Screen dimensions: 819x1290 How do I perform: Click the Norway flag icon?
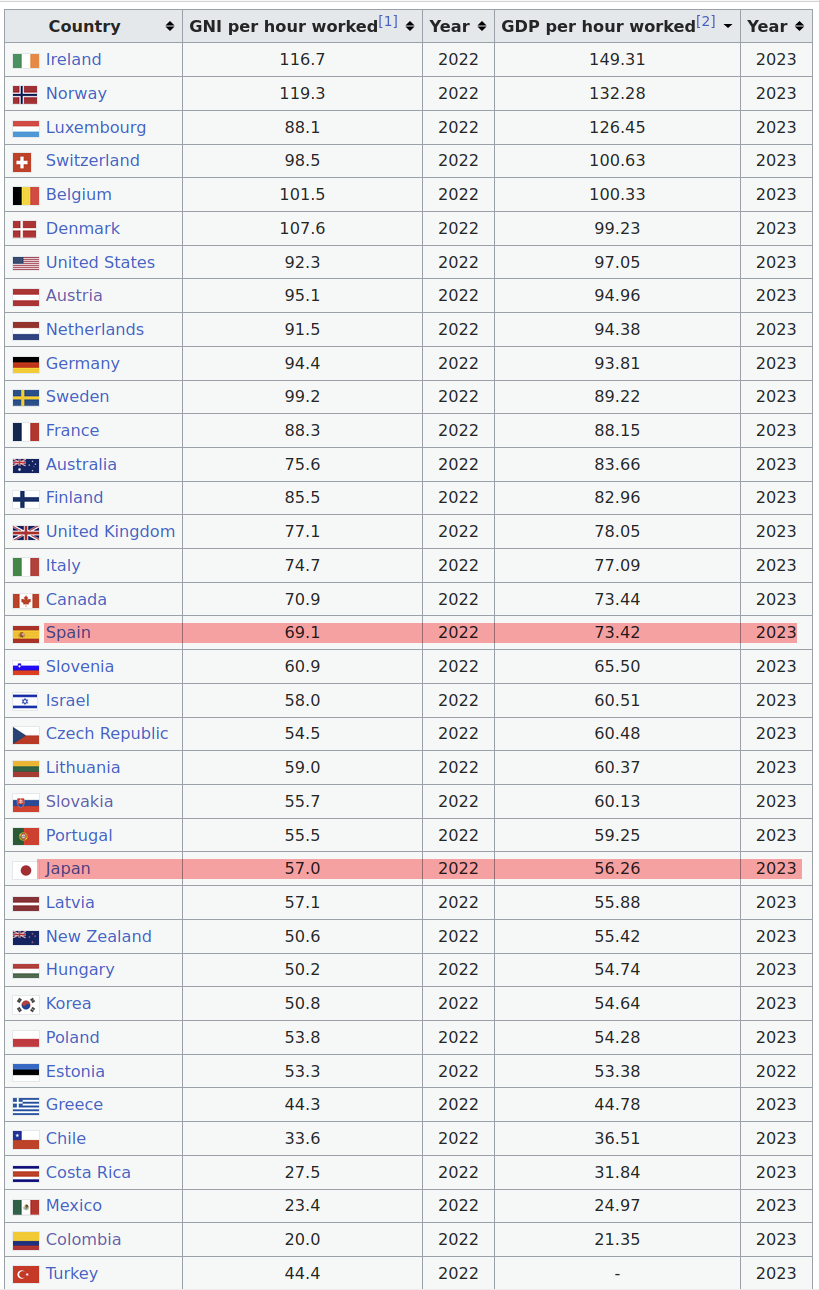point(26,94)
